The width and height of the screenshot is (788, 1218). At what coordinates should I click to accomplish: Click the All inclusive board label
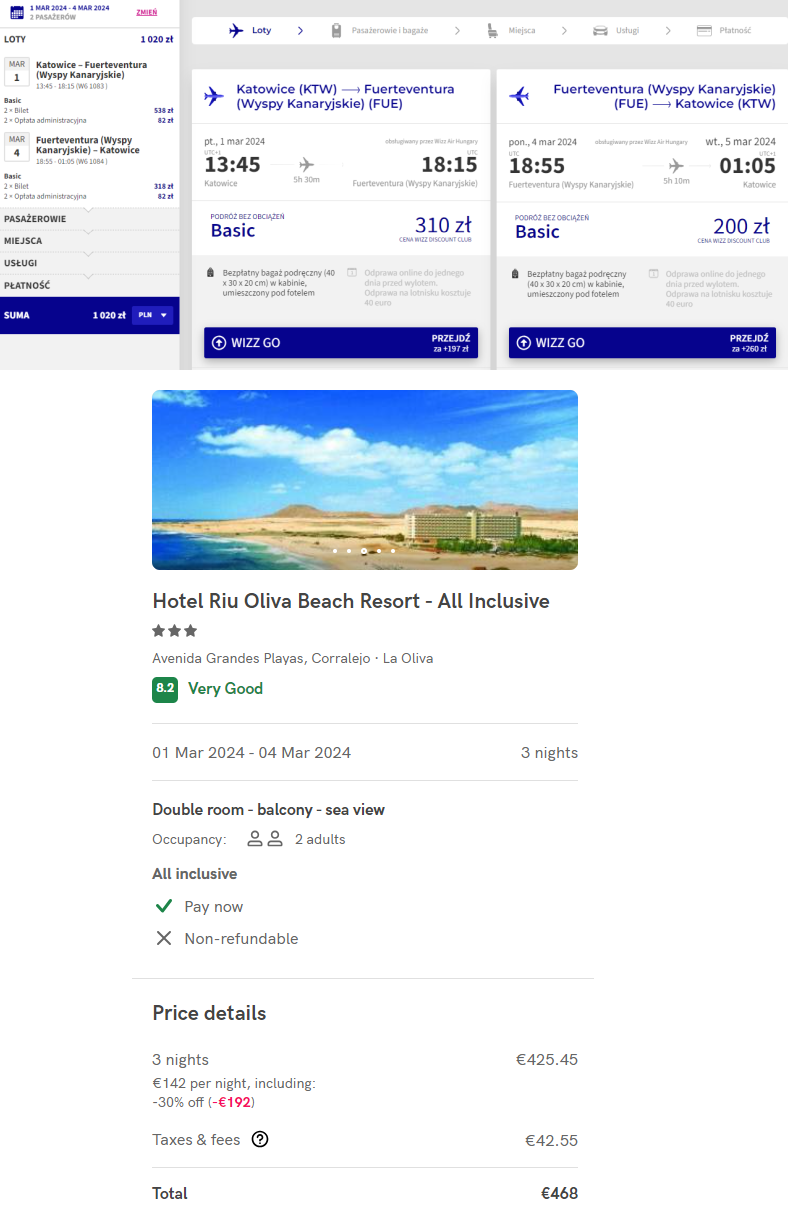194,874
